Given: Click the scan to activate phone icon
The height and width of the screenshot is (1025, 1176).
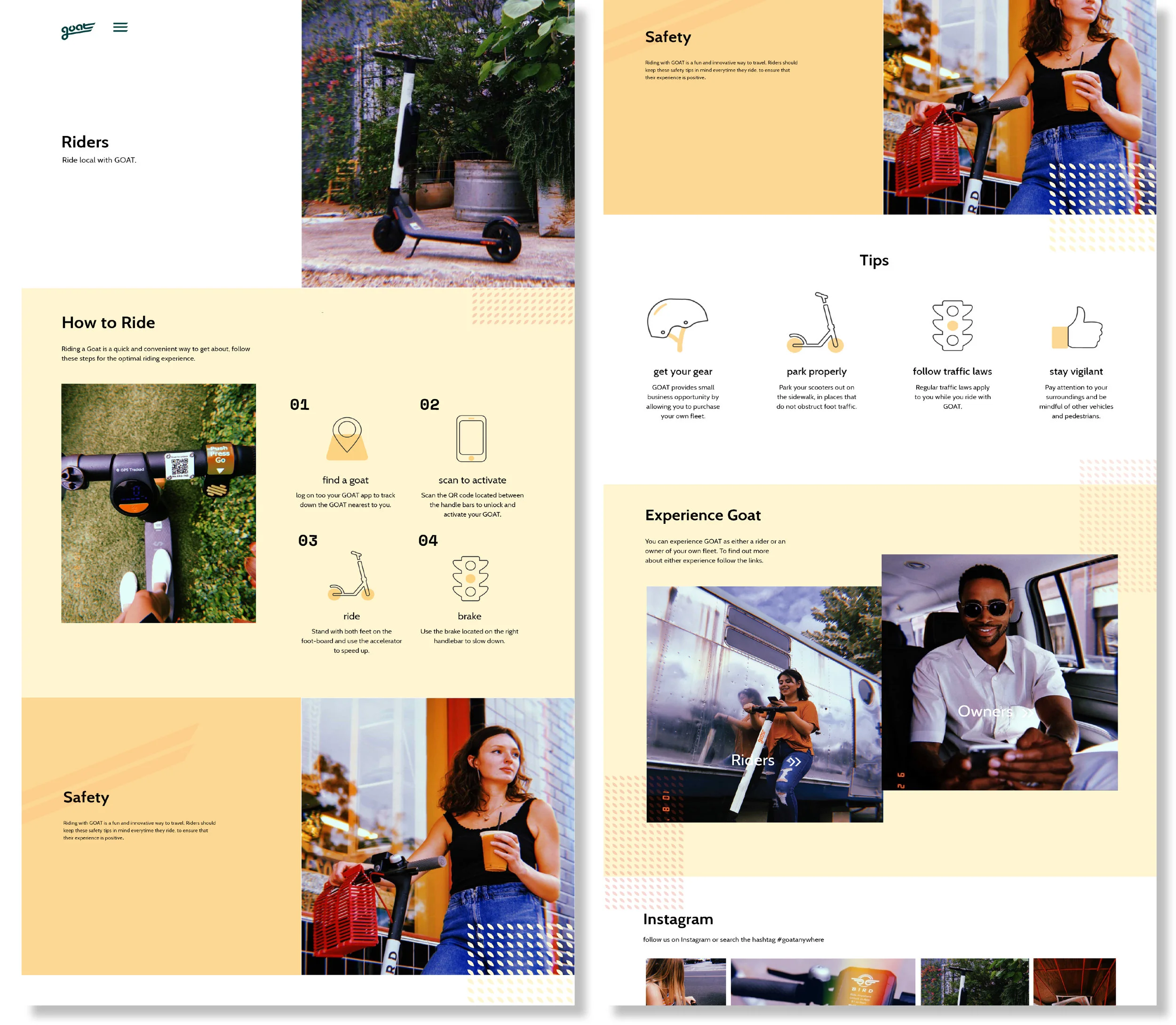Looking at the screenshot, I should [x=471, y=439].
